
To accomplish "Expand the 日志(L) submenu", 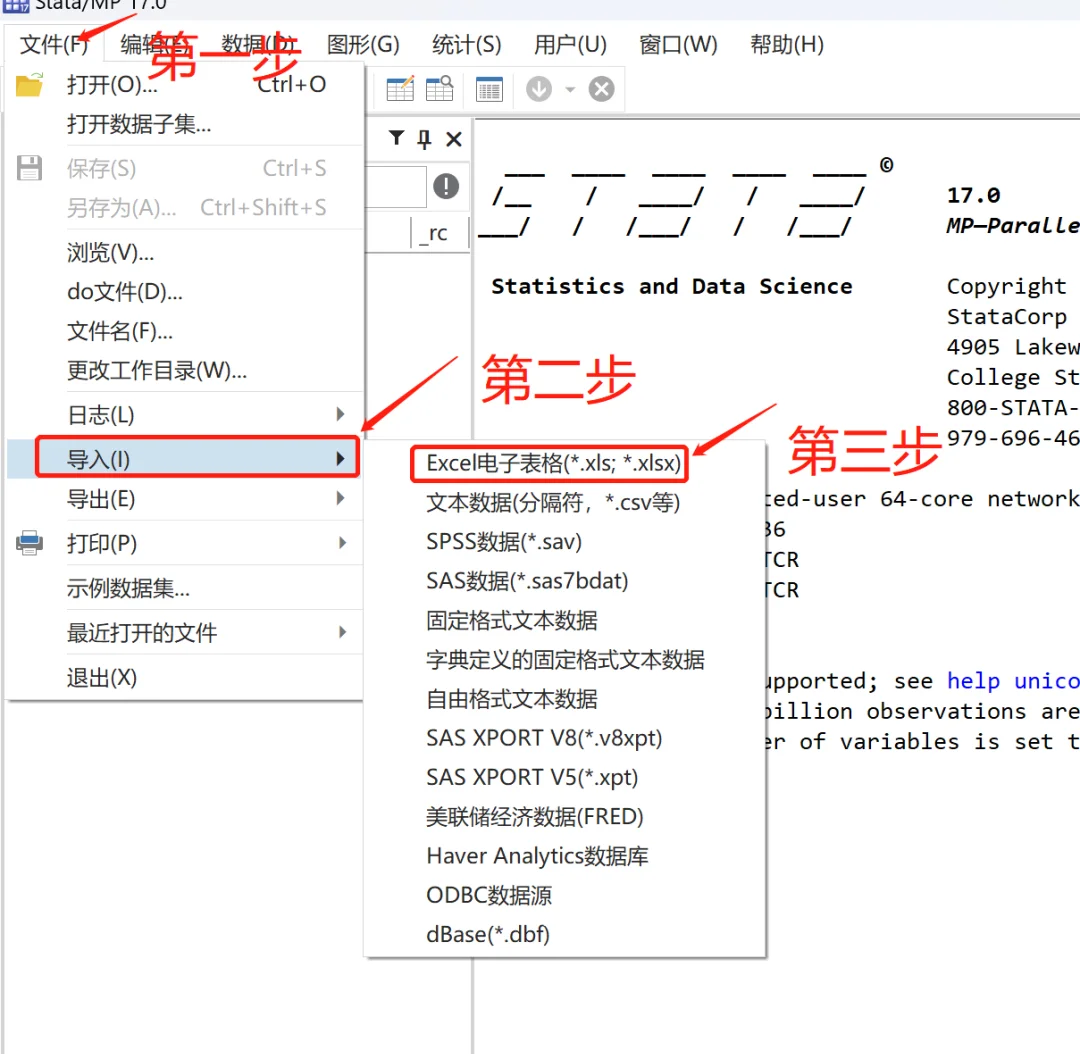I will pos(185,415).
